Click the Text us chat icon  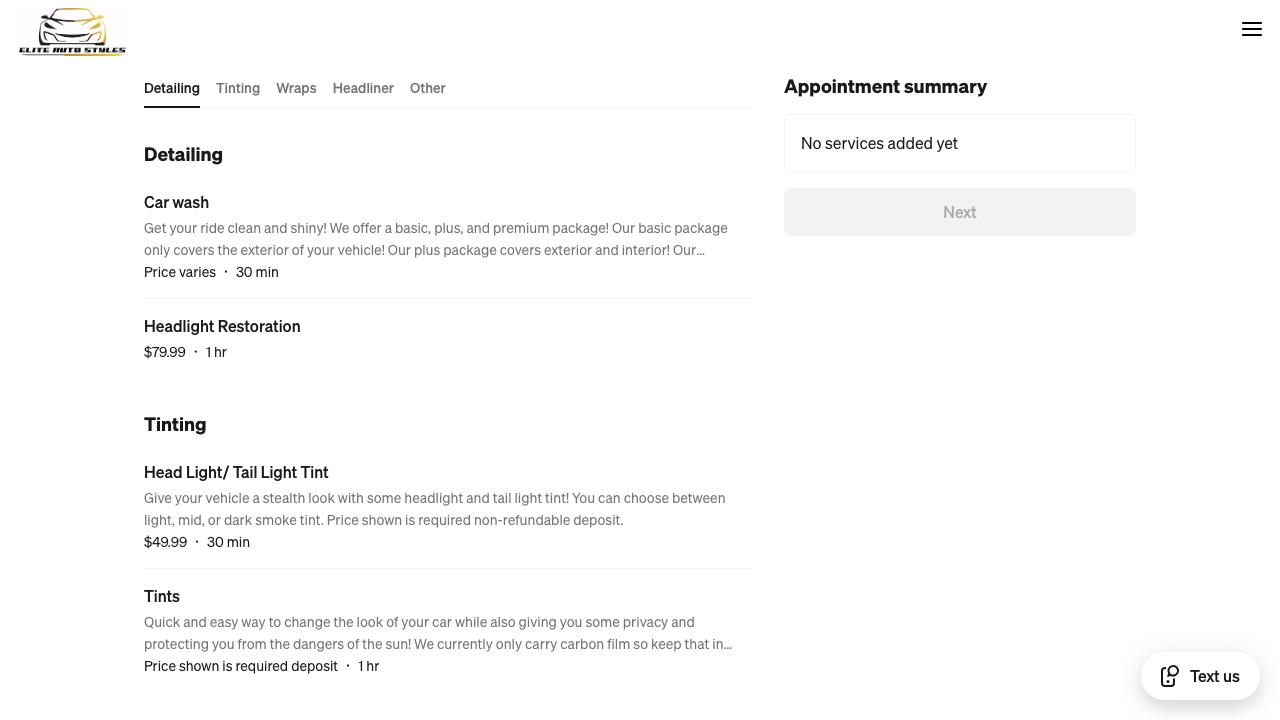(1170, 676)
